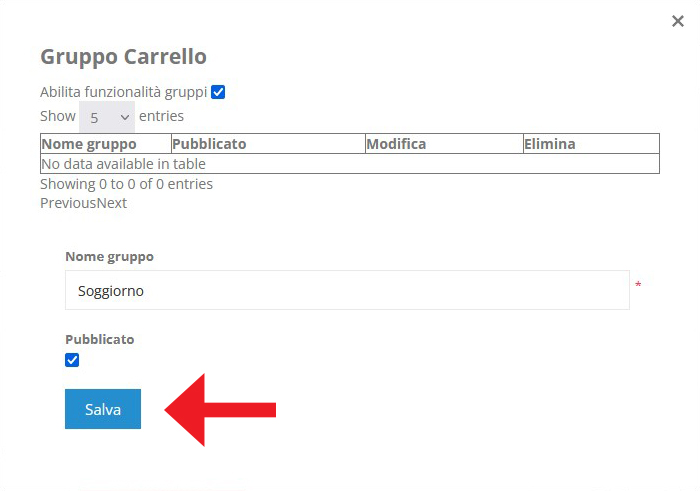The image size is (700, 491).
Task: Toggle the Abilita funzionalità gruppi checkbox
Action: (x=218, y=92)
